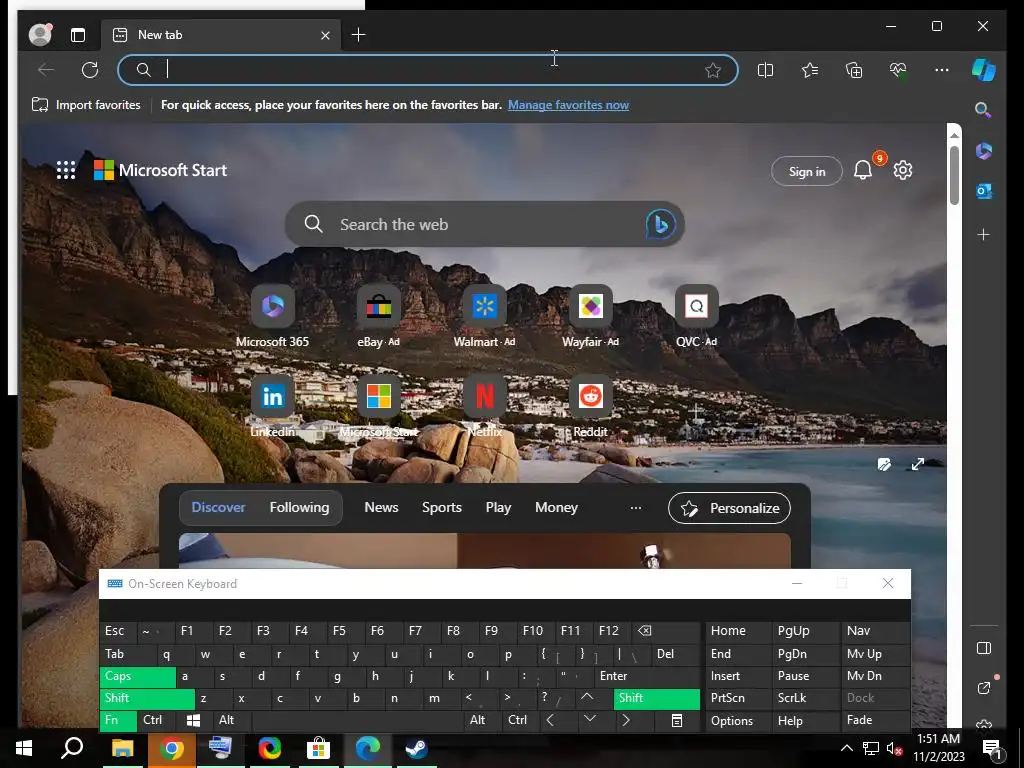
Task: Show hidden tray icons chevron
Action: (846, 748)
